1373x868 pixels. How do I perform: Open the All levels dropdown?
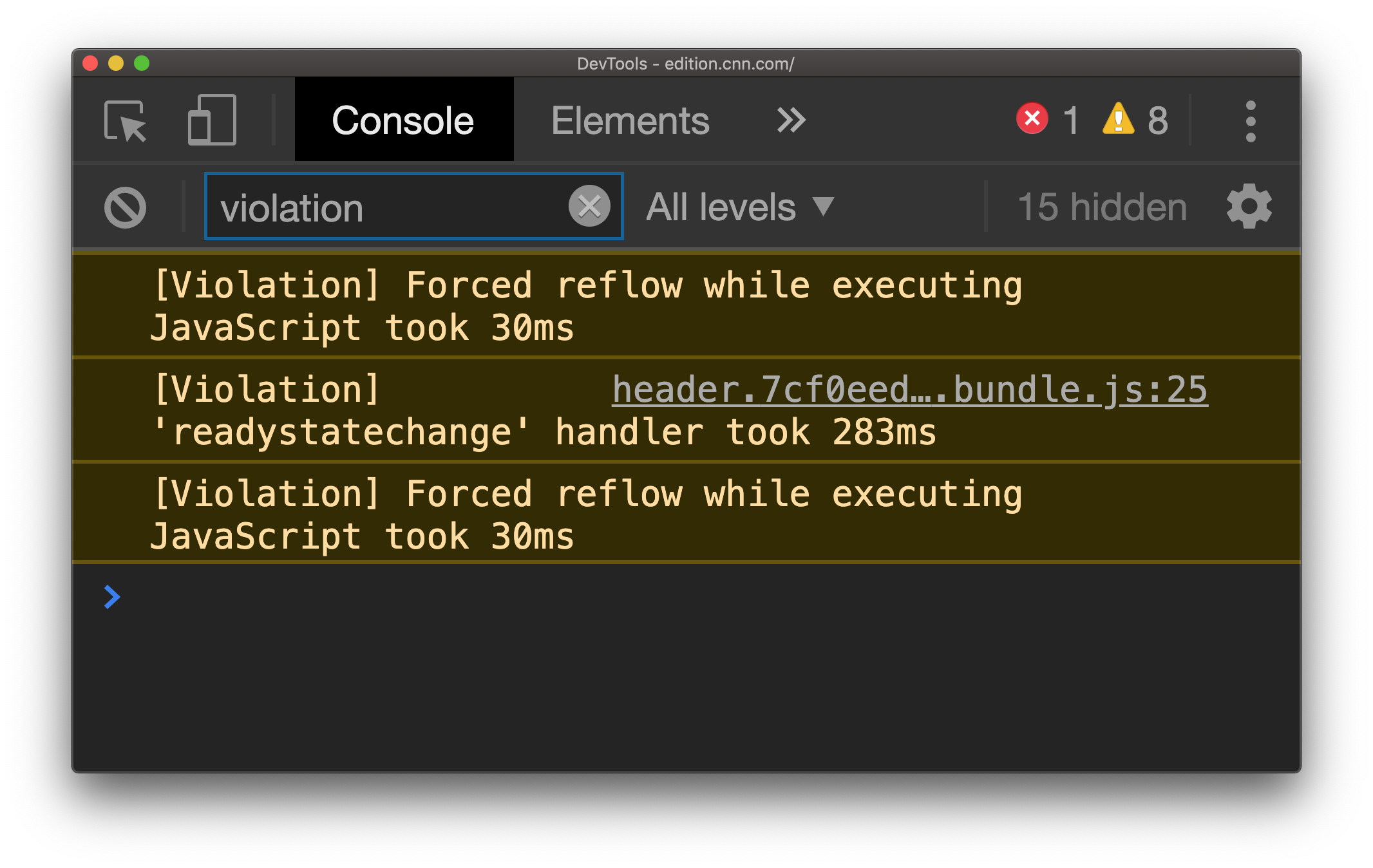click(x=740, y=207)
